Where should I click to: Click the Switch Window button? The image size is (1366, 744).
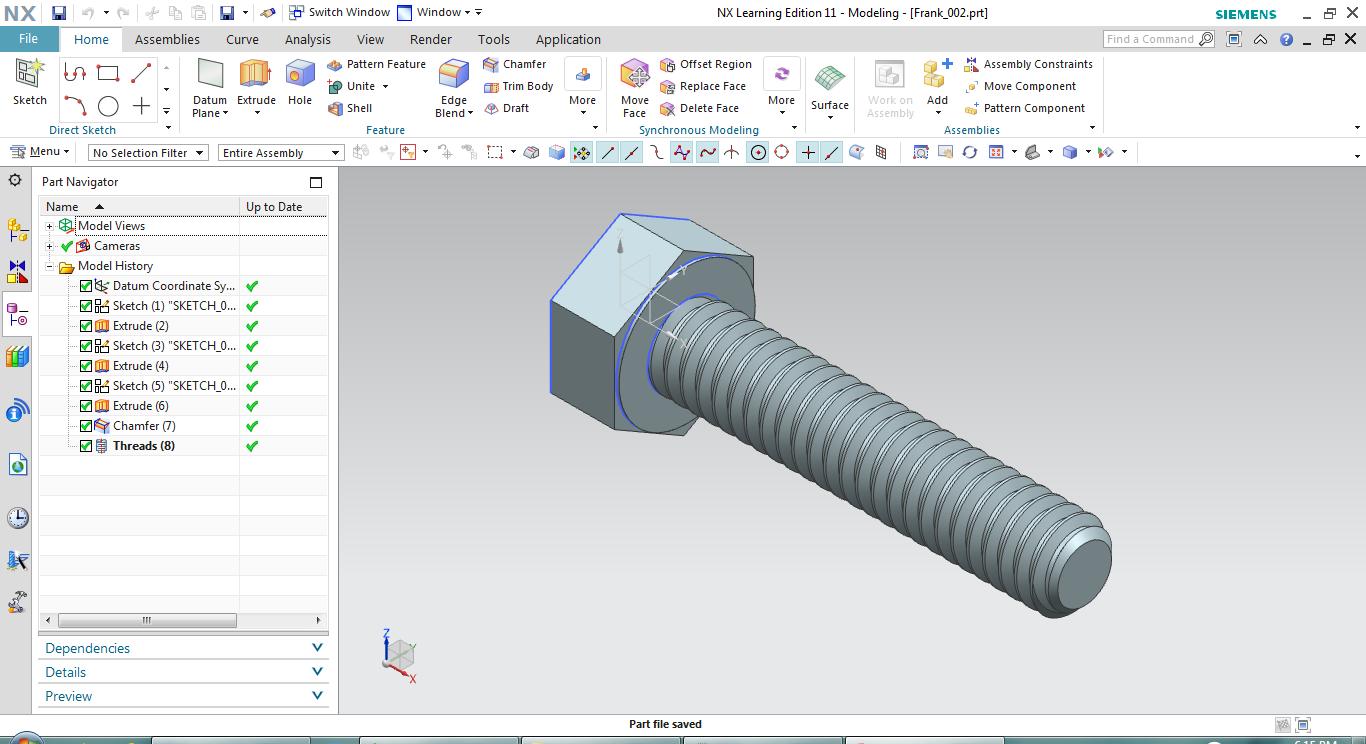(338, 12)
